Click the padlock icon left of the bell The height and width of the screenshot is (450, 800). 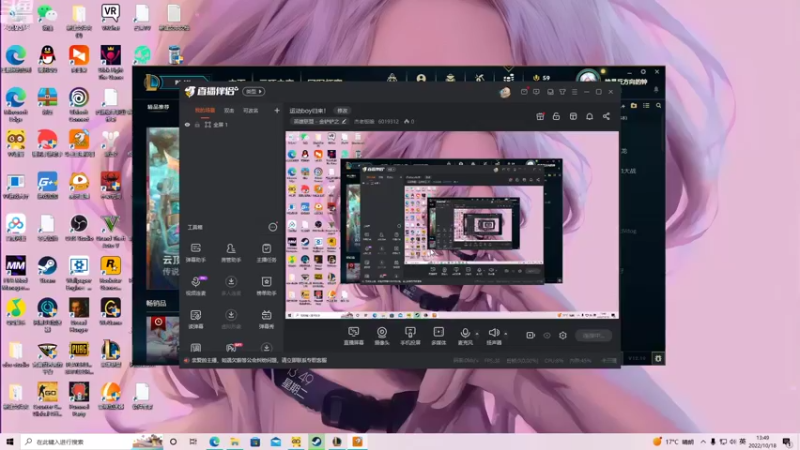556,116
